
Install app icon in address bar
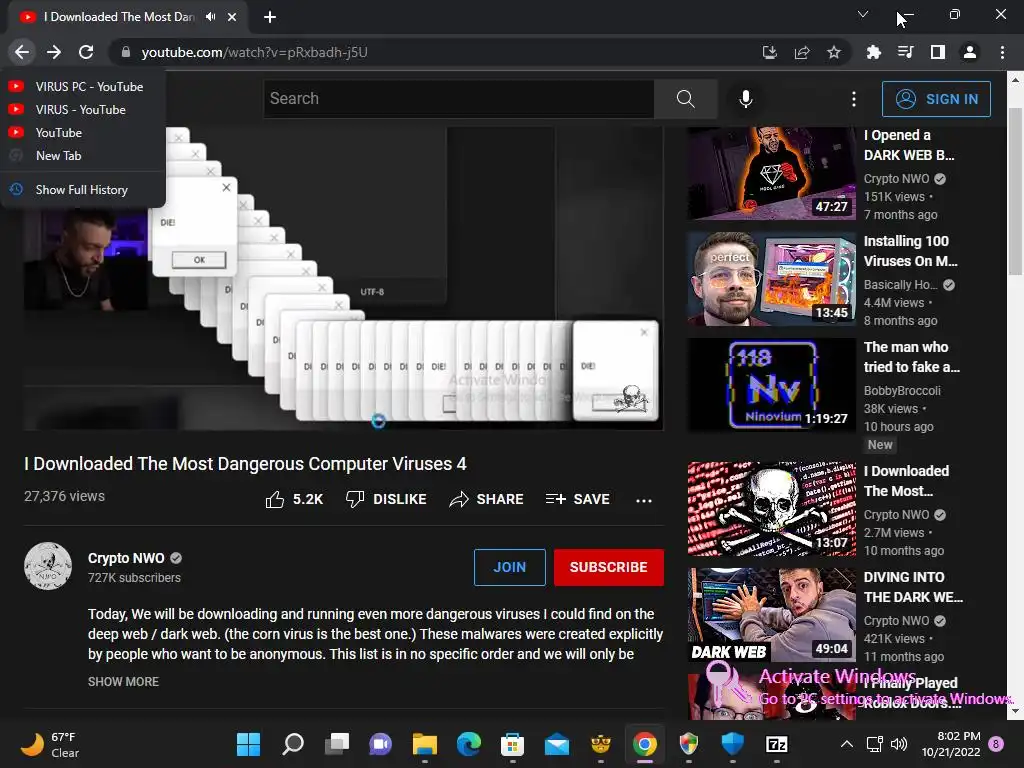pos(770,52)
